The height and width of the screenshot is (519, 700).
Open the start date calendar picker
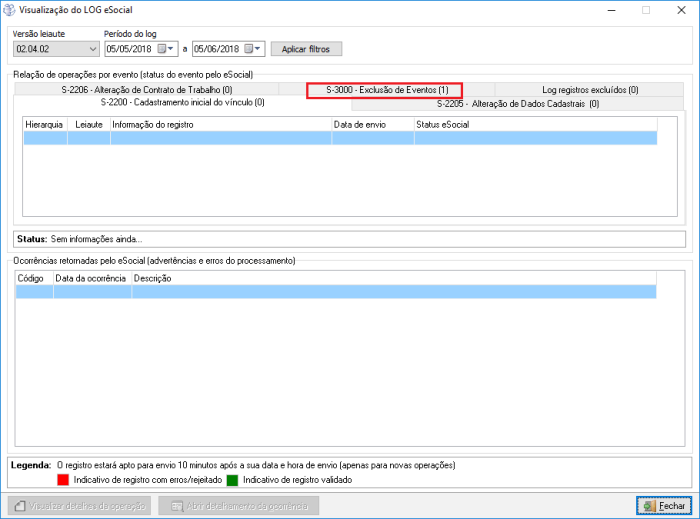point(163,49)
